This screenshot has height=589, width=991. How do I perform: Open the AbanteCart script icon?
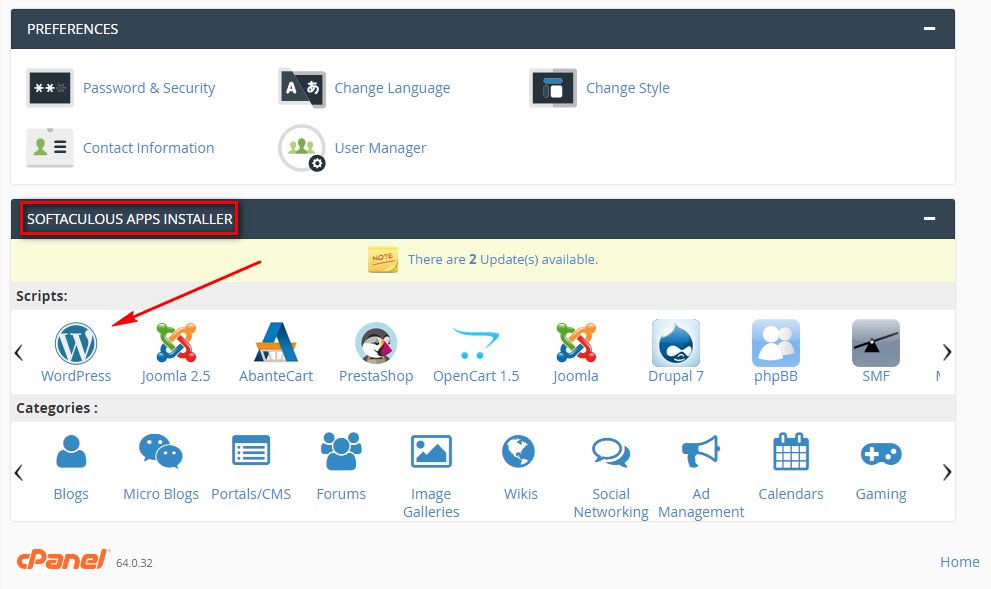(x=276, y=342)
